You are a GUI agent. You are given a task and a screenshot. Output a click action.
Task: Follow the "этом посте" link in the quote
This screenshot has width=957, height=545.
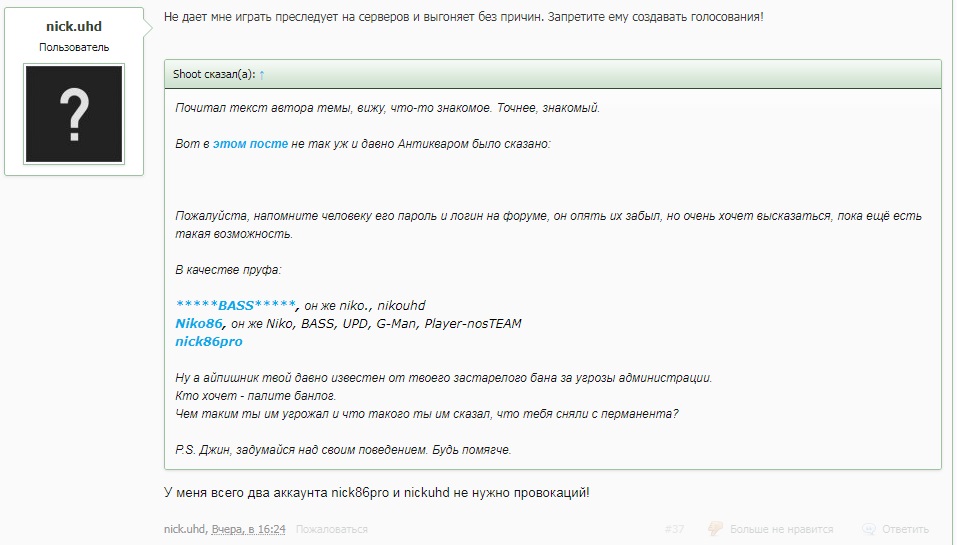pos(250,144)
